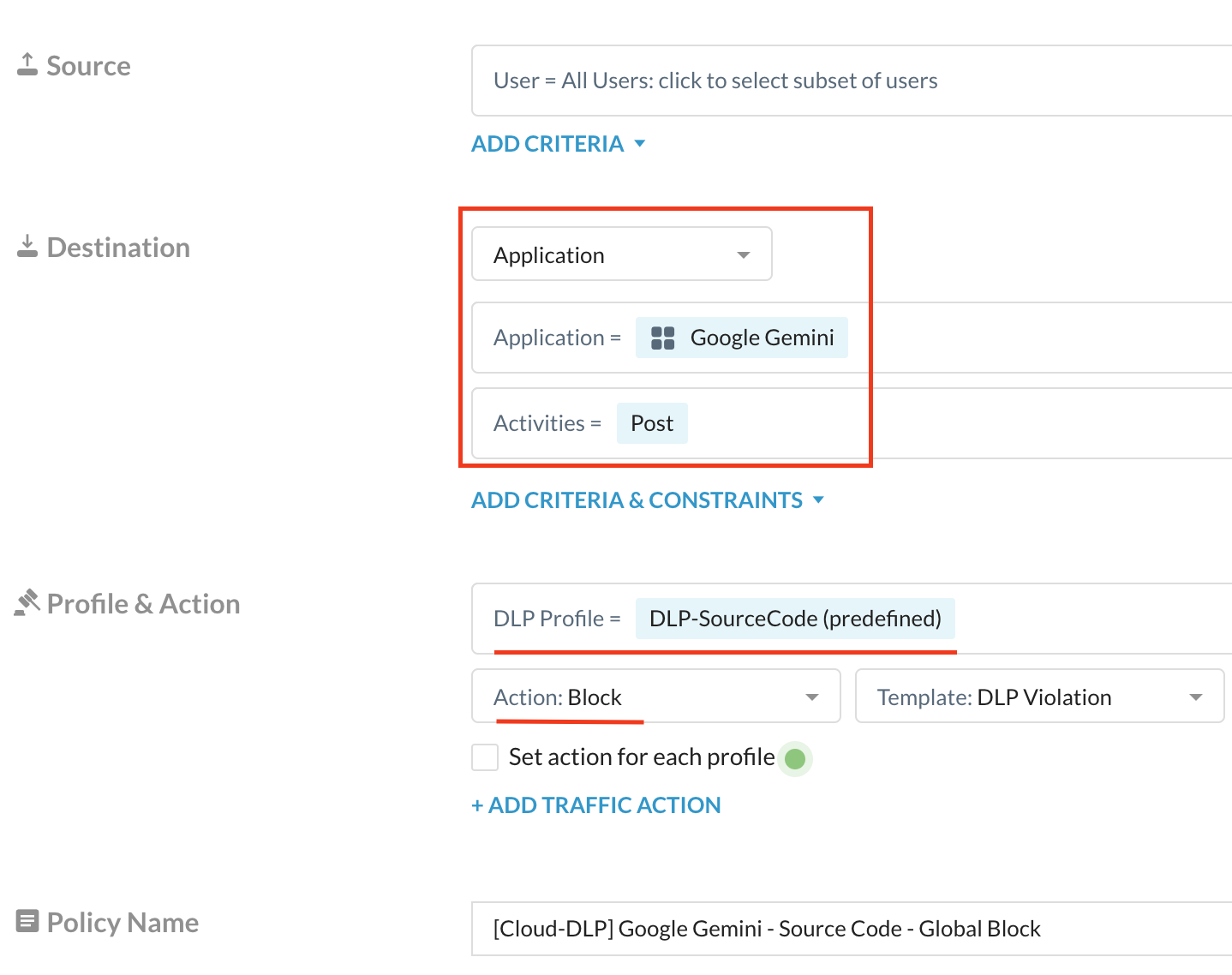Expand the ADD CRITERIA menu under Source
The height and width of the screenshot is (975, 1232).
click(558, 144)
